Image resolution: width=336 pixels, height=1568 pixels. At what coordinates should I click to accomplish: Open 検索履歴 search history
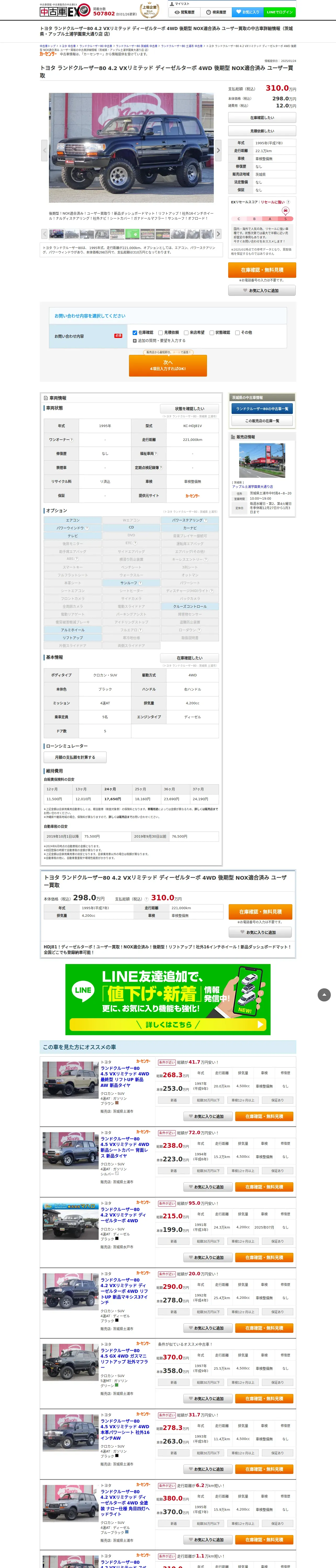click(x=216, y=12)
